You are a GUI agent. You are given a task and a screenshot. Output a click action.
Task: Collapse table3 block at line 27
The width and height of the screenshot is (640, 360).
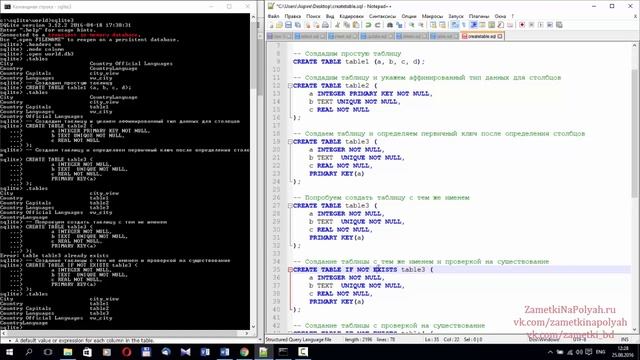click(290, 206)
